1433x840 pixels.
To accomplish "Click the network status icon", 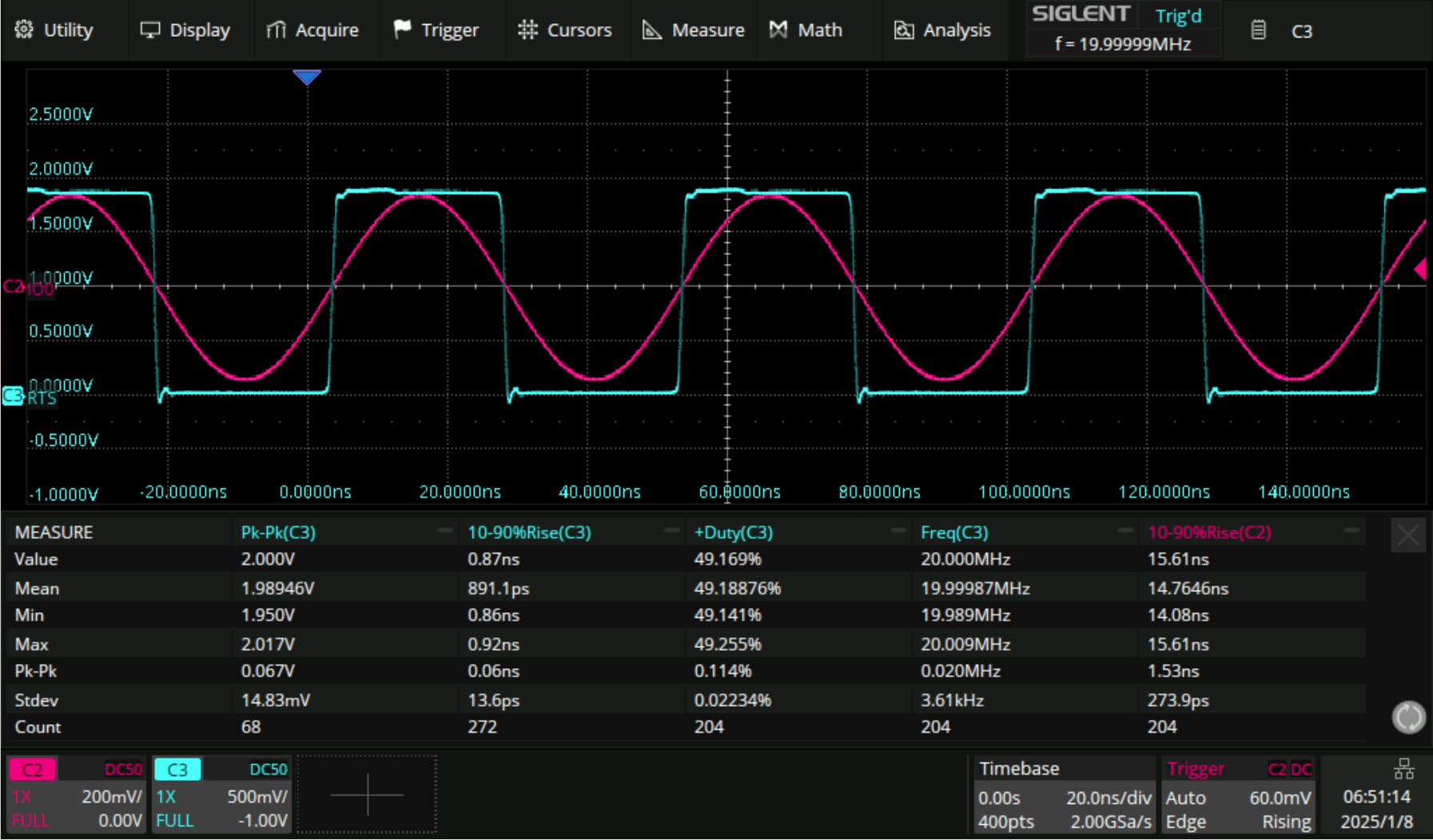I will tap(1404, 769).
